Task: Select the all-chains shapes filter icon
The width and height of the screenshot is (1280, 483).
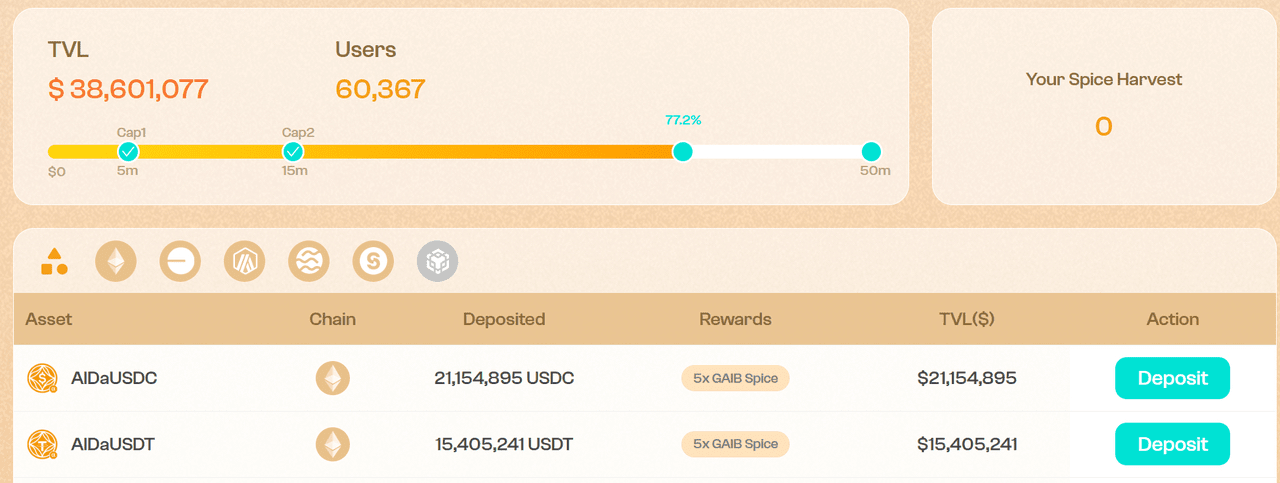Action: click(54, 262)
